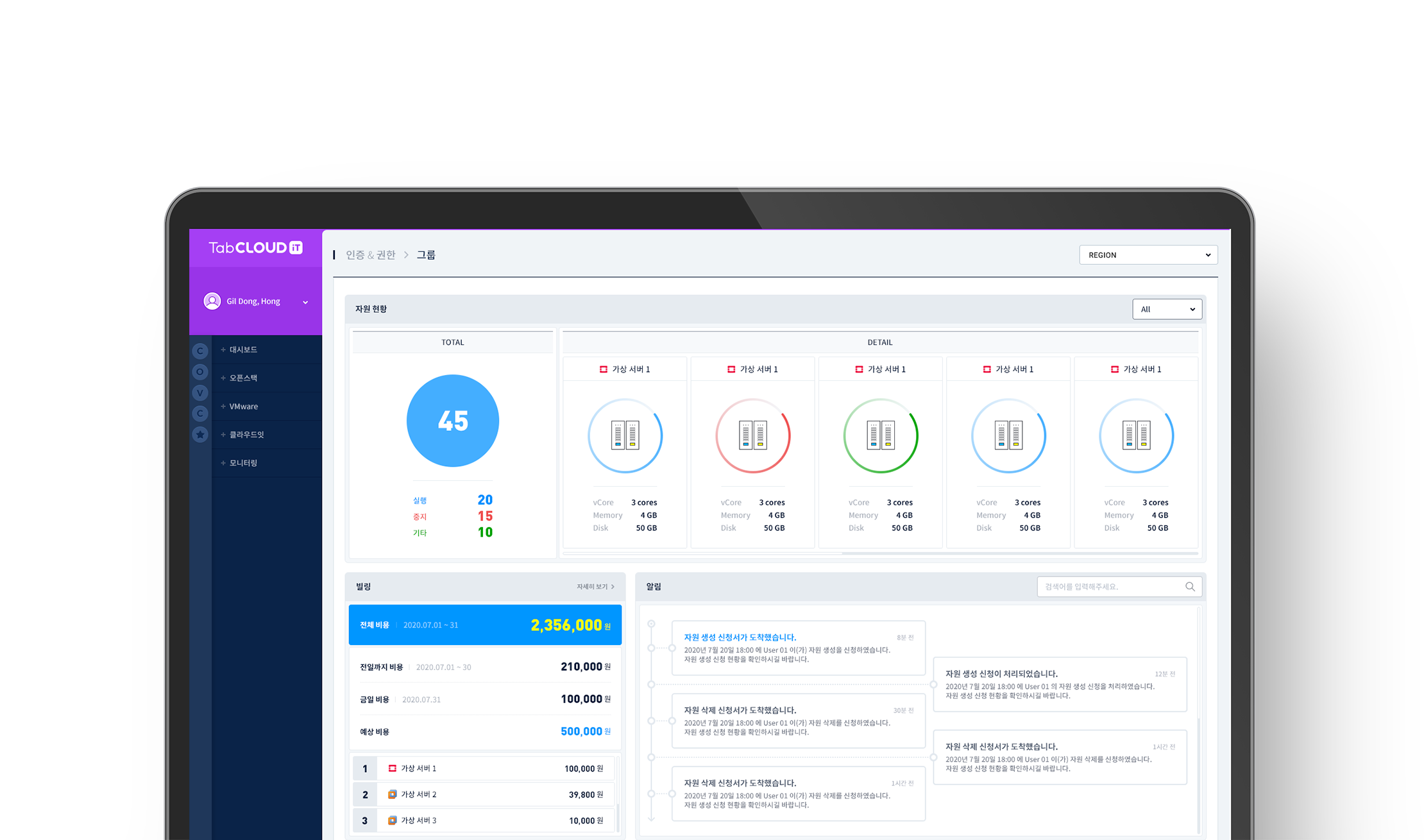Expand the VMware menu item
The width and height of the screenshot is (1424, 840).
click(243, 407)
